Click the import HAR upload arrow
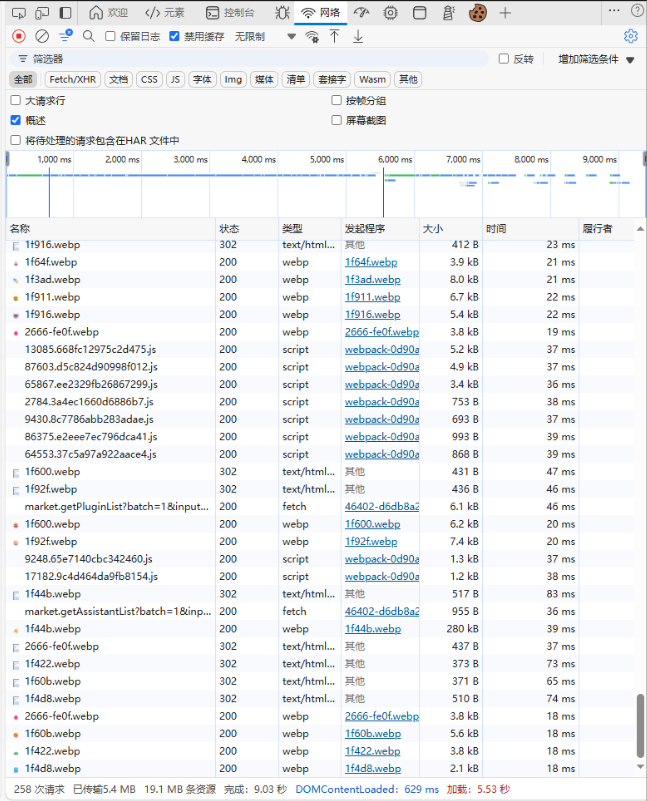The image size is (647, 801). [334, 36]
